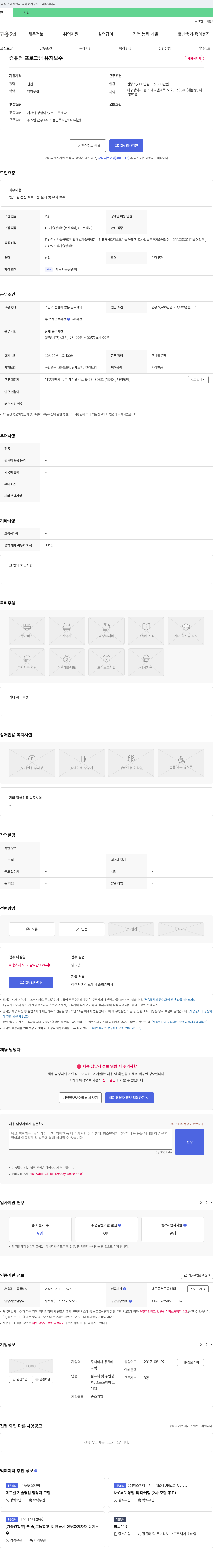Open 채용정보 이력 button
The image size is (213, 1568).
point(191,1362)
